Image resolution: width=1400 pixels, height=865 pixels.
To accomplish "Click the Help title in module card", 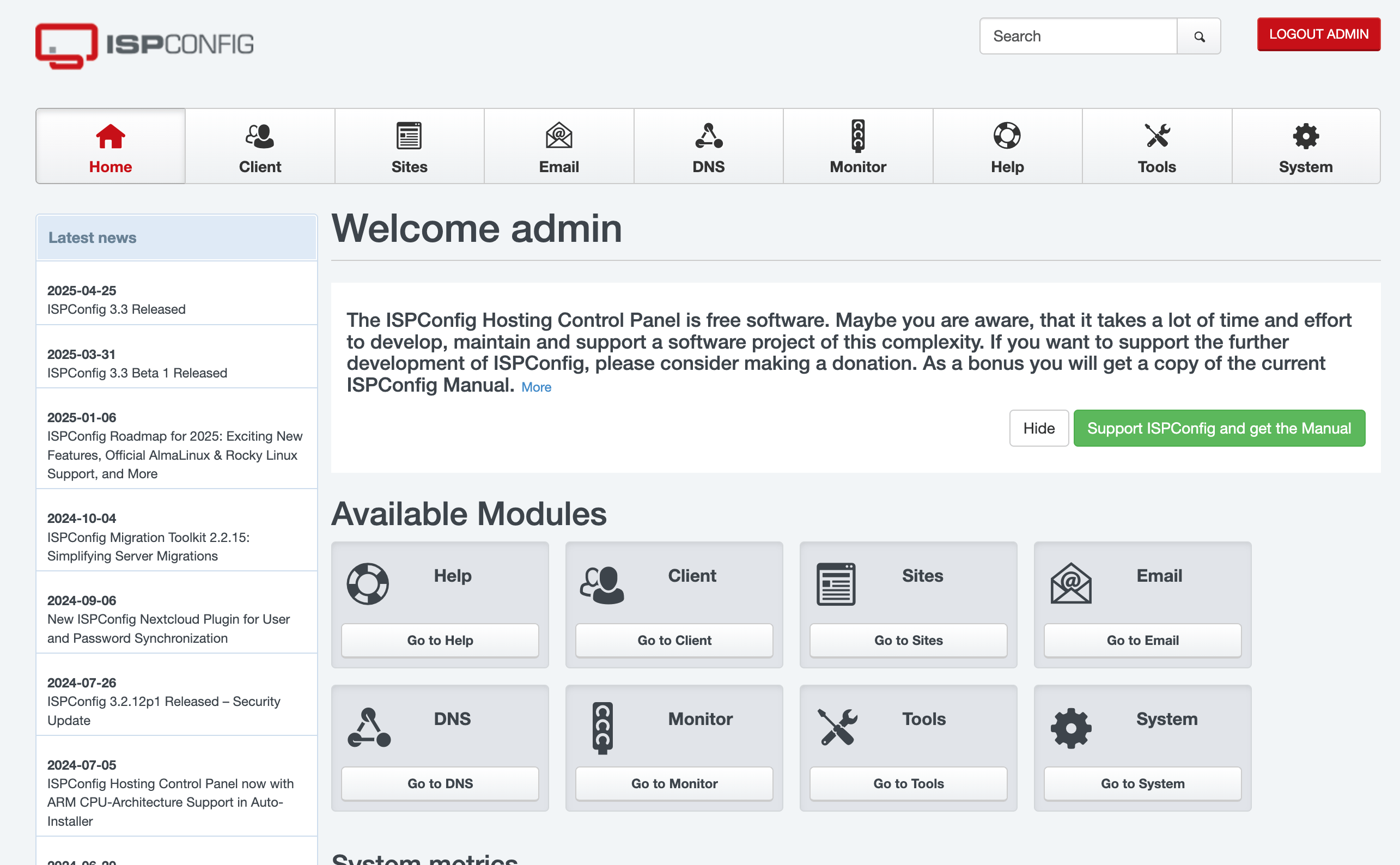I will 453,576.
